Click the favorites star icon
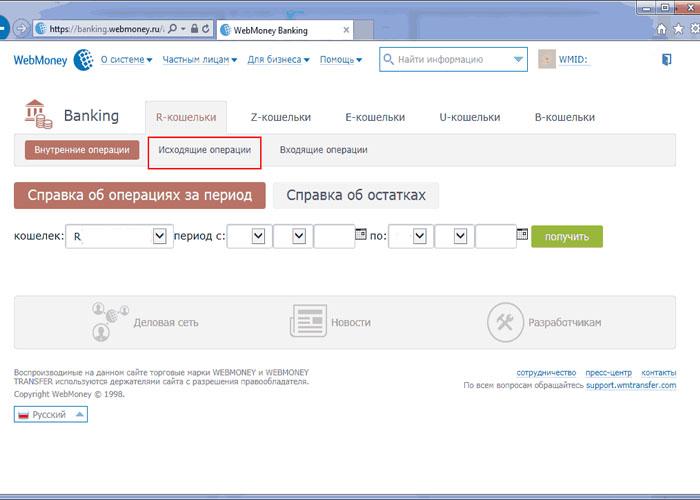The width and height of the screenshot is (700, 500). (x=678, y=29)
